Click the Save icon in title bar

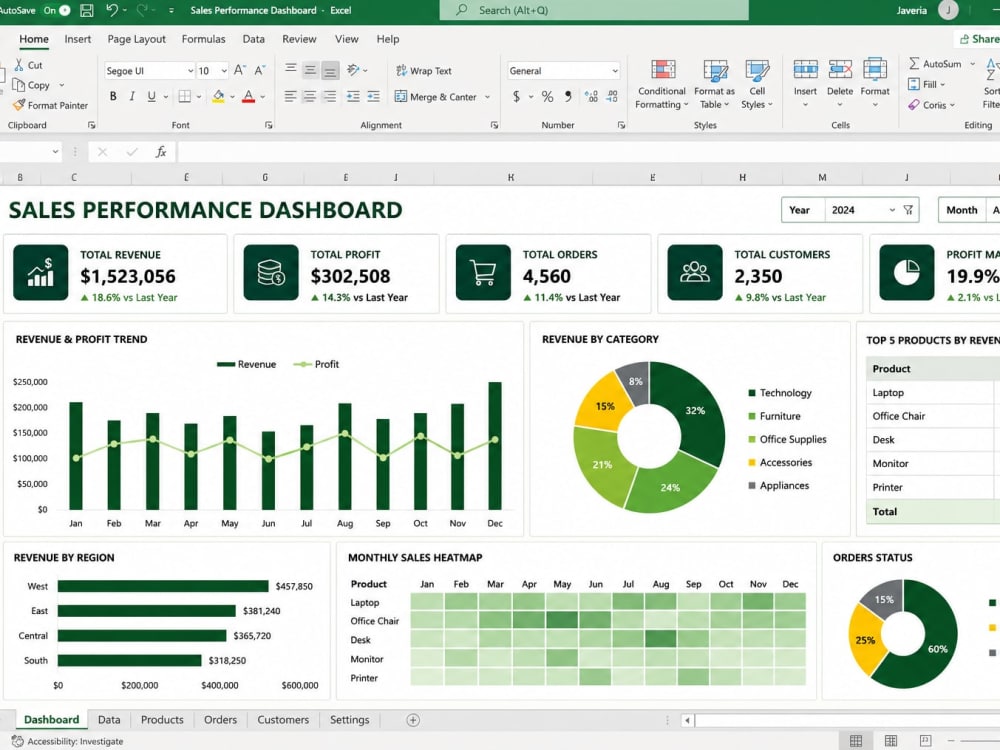pyautogui.click(x=87, y=10)
